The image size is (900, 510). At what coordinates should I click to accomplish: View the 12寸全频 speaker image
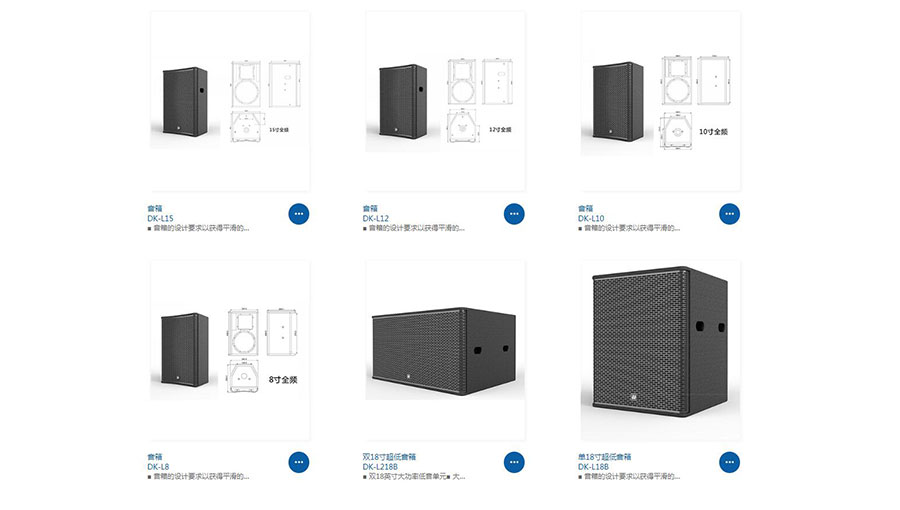[445, 101]
